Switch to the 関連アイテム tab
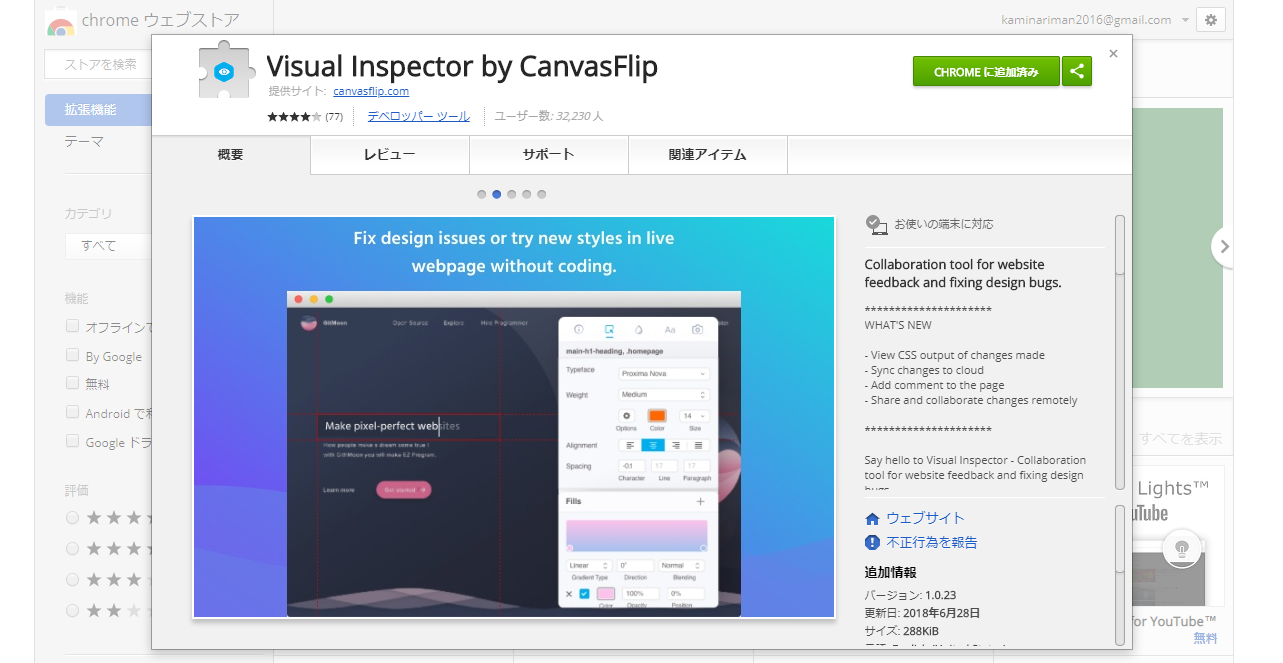 coord(708,155)
